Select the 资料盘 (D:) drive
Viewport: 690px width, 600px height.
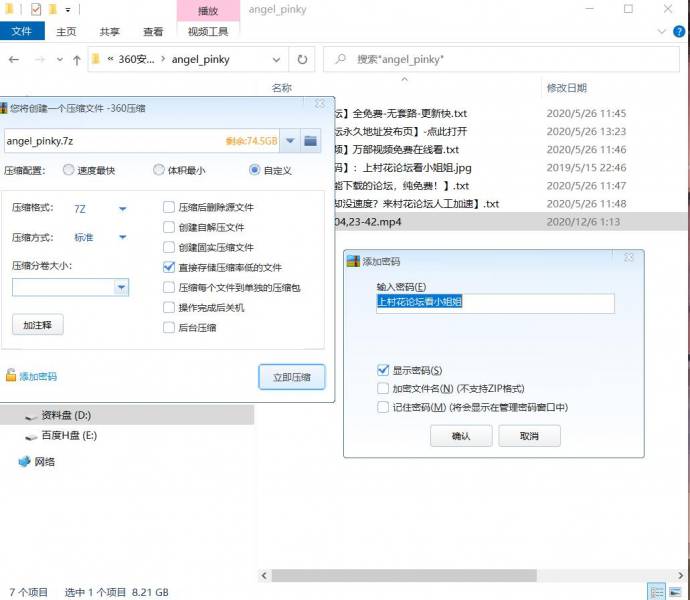point(66,415)
